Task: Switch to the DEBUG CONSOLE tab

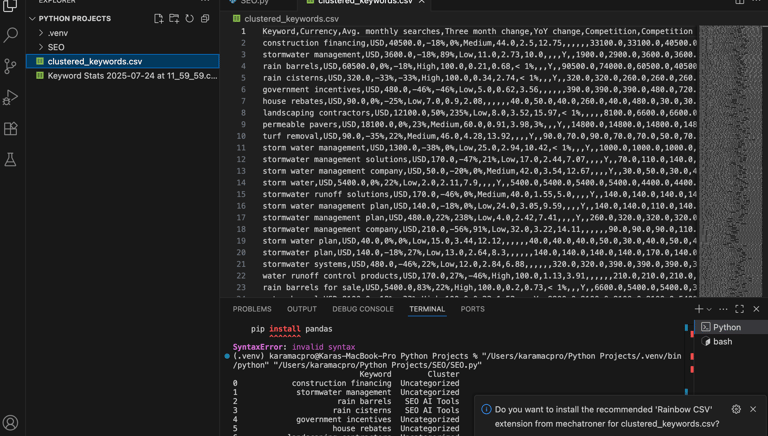Action: (x=363, y=309)
